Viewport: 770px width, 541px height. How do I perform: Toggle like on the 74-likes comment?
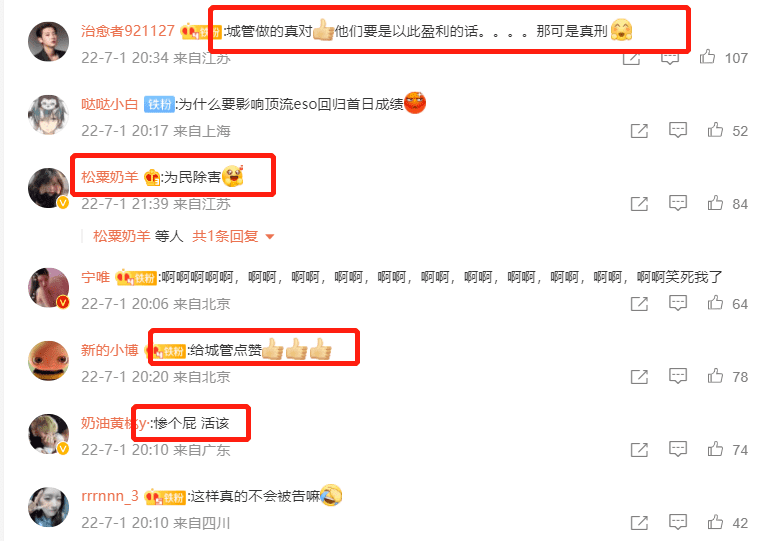coord(715,449)
